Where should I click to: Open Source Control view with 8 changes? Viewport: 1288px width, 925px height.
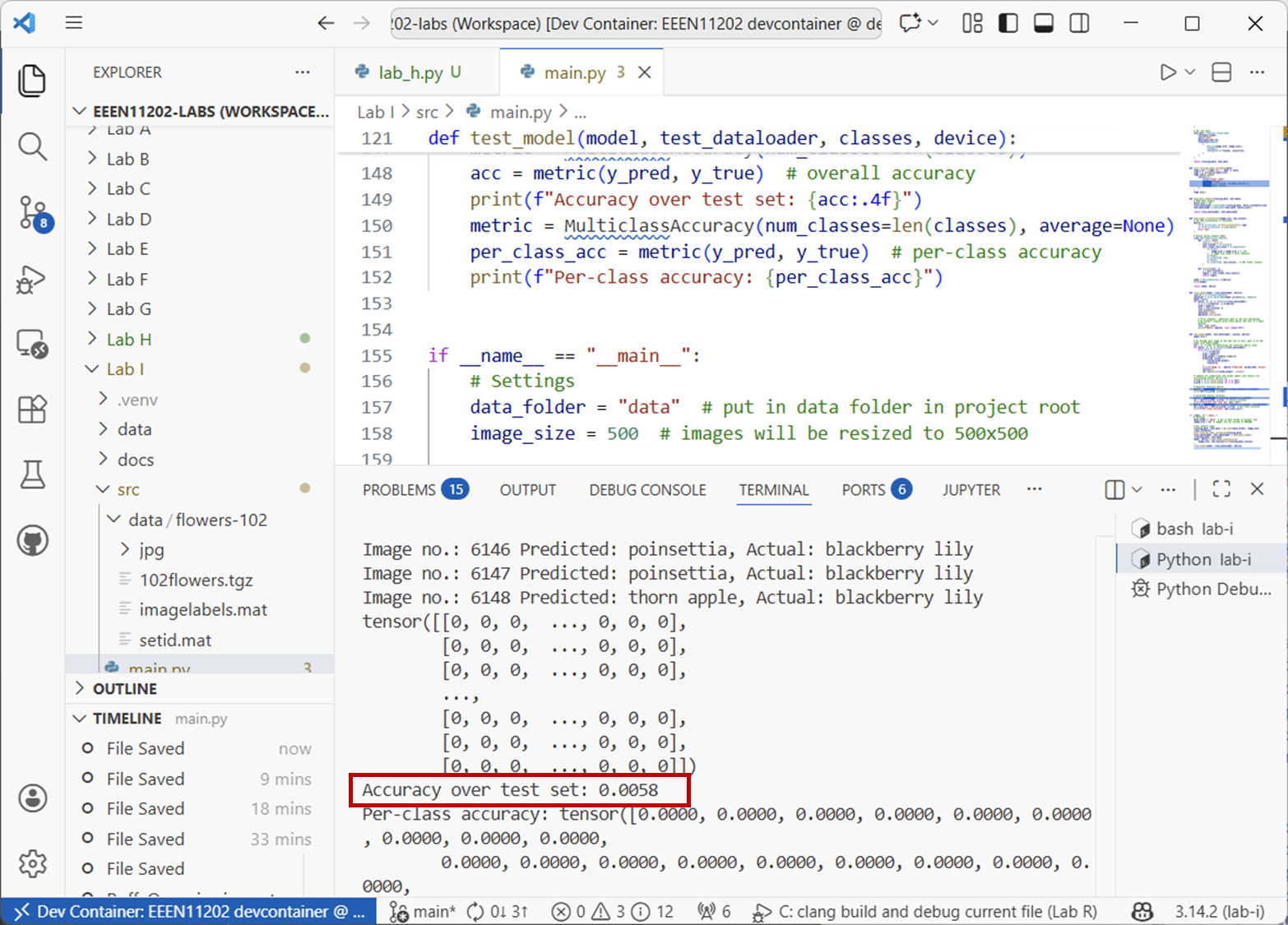coord(33,213)
